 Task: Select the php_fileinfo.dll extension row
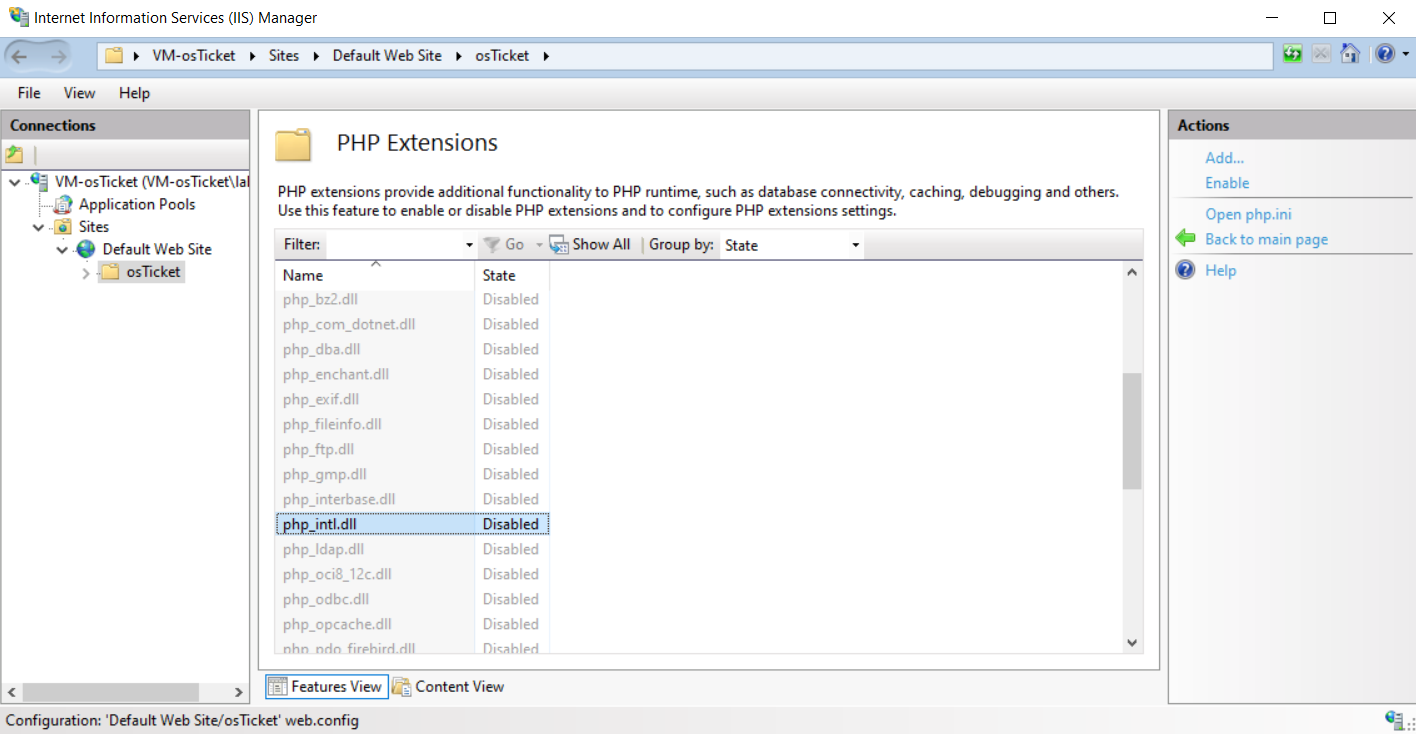click(412, 424)
